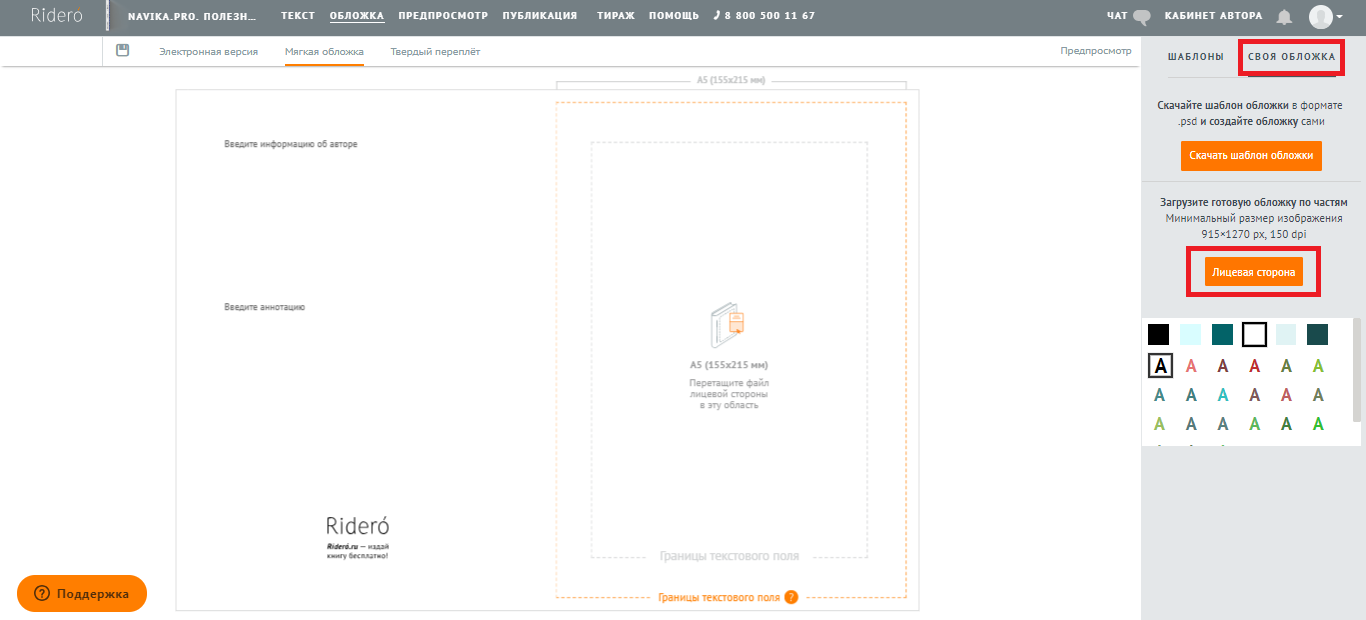
Task: Click the orange help question mark icon
Action: [791, 597]
